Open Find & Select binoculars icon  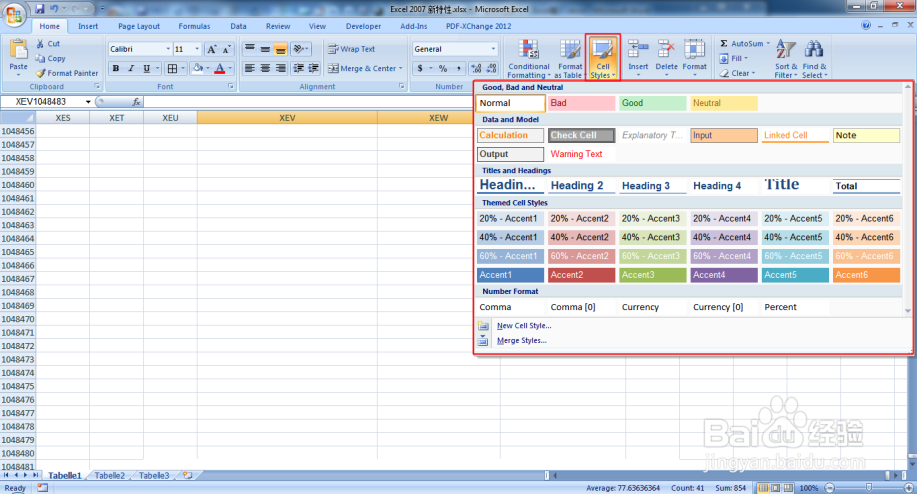click(814, 50)
